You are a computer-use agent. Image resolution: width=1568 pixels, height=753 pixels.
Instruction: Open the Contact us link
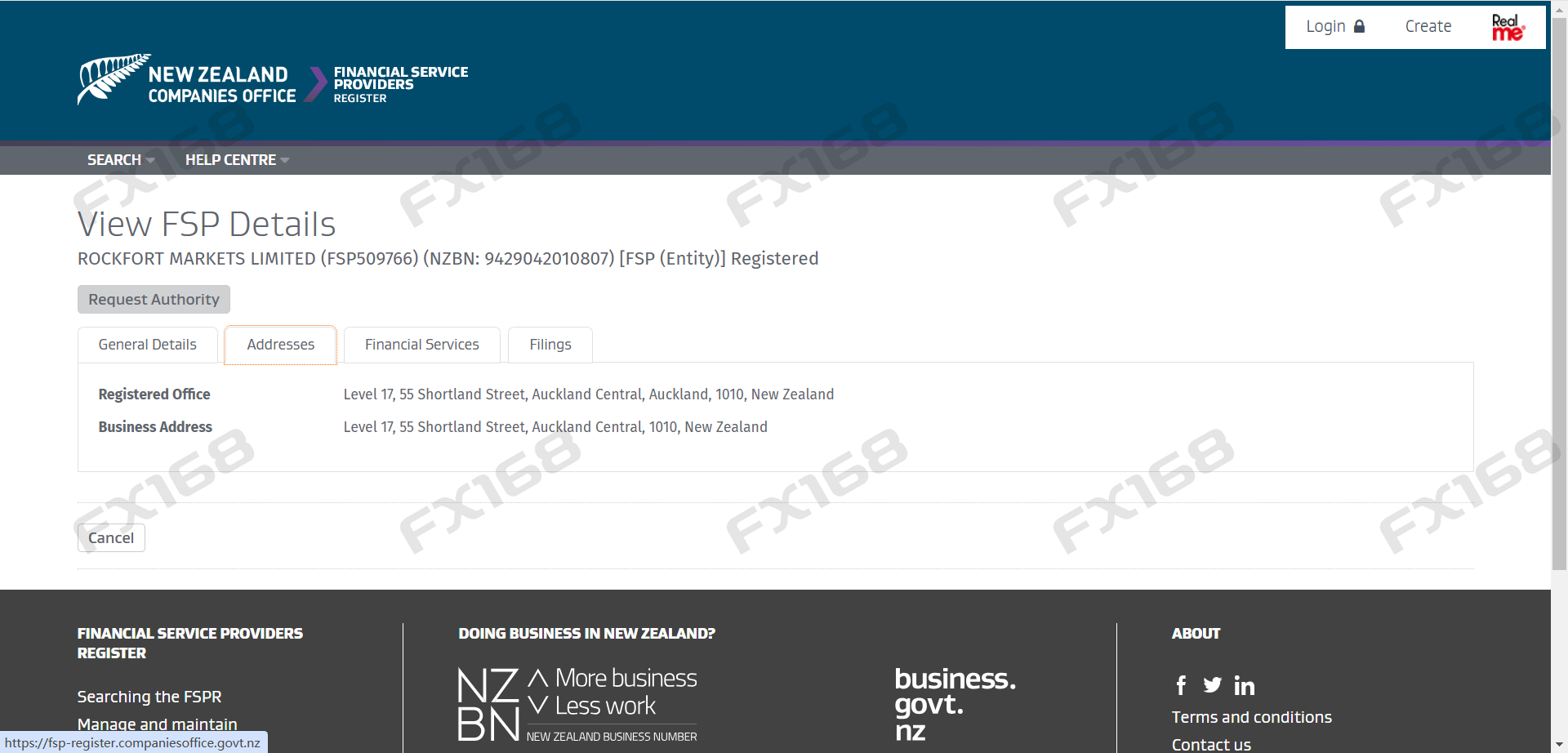coord(1211,744)
